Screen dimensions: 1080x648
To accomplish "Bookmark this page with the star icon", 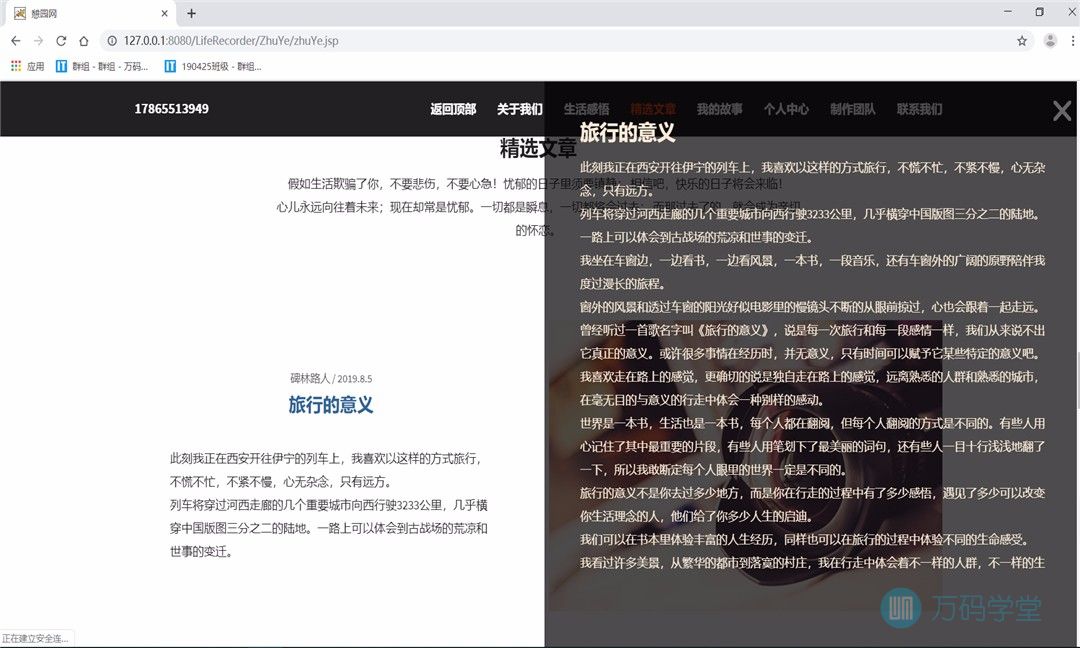I will 1022,41.
